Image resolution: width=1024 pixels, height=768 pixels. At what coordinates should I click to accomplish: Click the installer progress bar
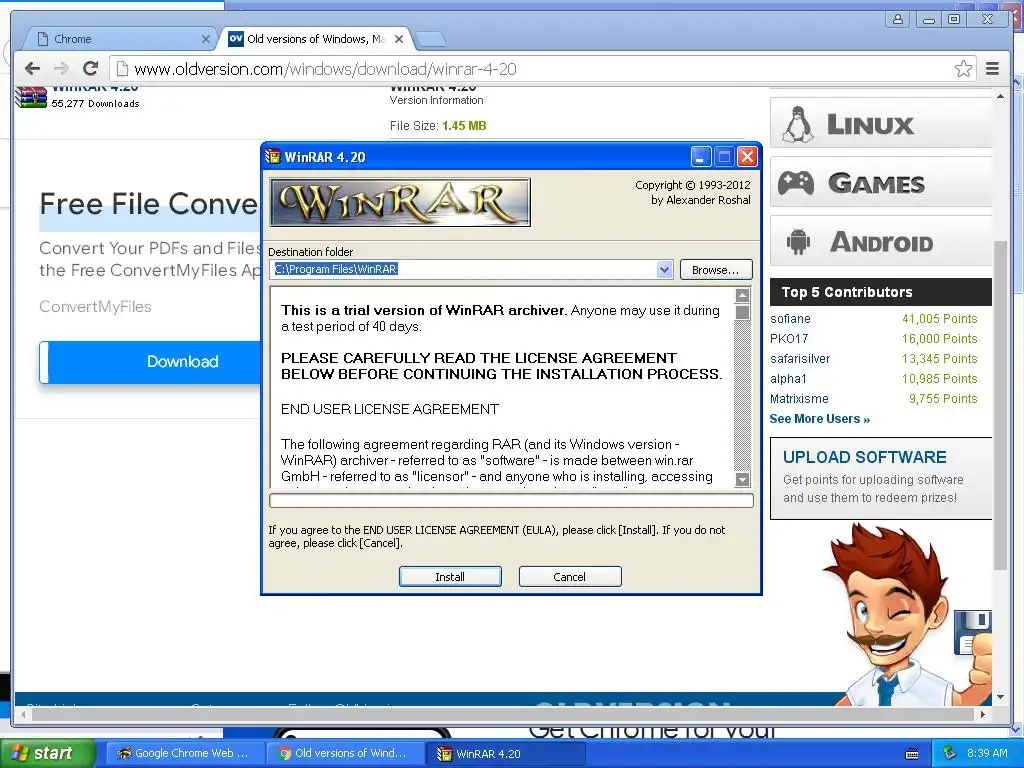(511, 500)
